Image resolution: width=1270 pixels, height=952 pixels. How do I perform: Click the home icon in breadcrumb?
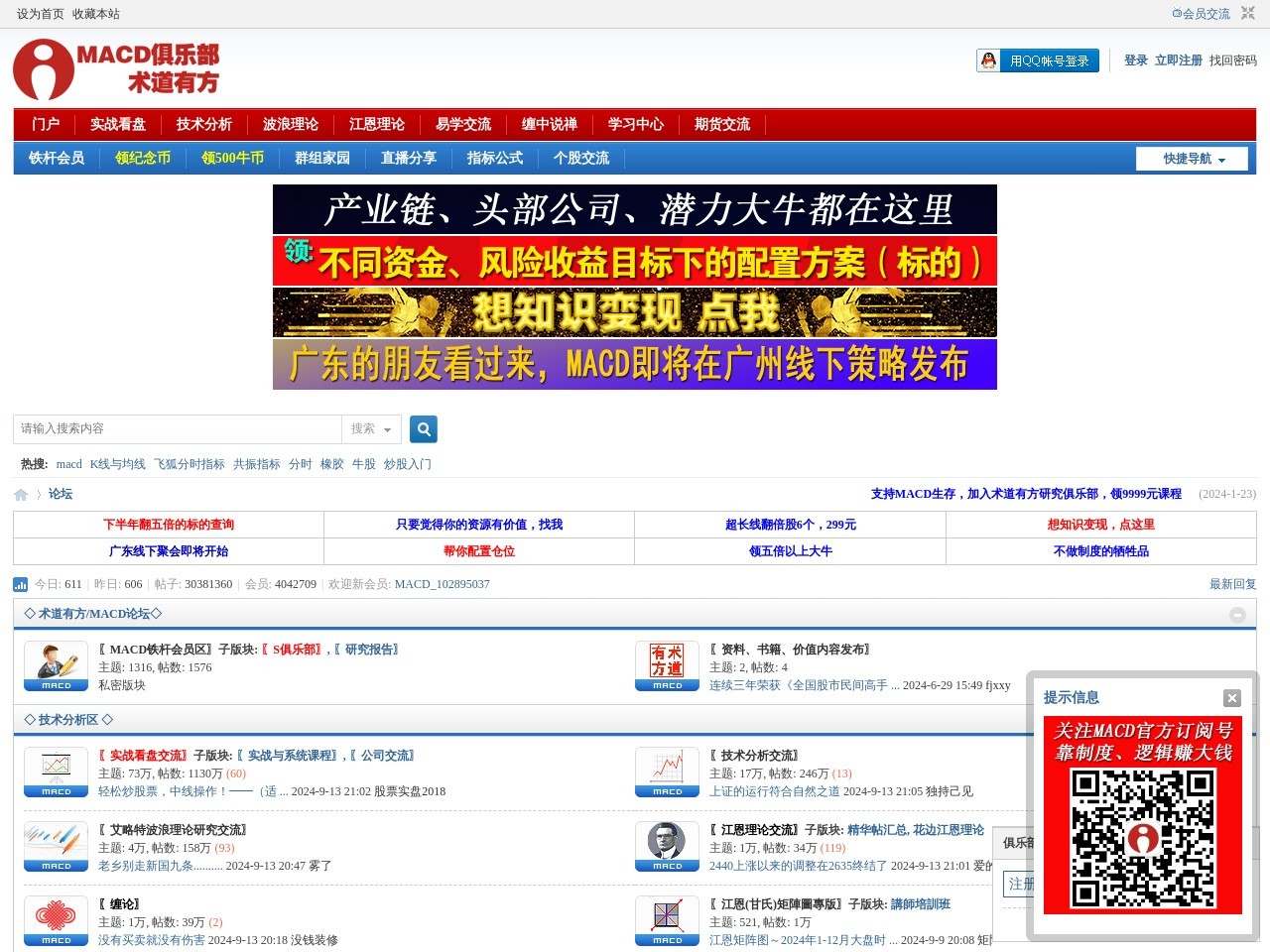pos(21,494)
